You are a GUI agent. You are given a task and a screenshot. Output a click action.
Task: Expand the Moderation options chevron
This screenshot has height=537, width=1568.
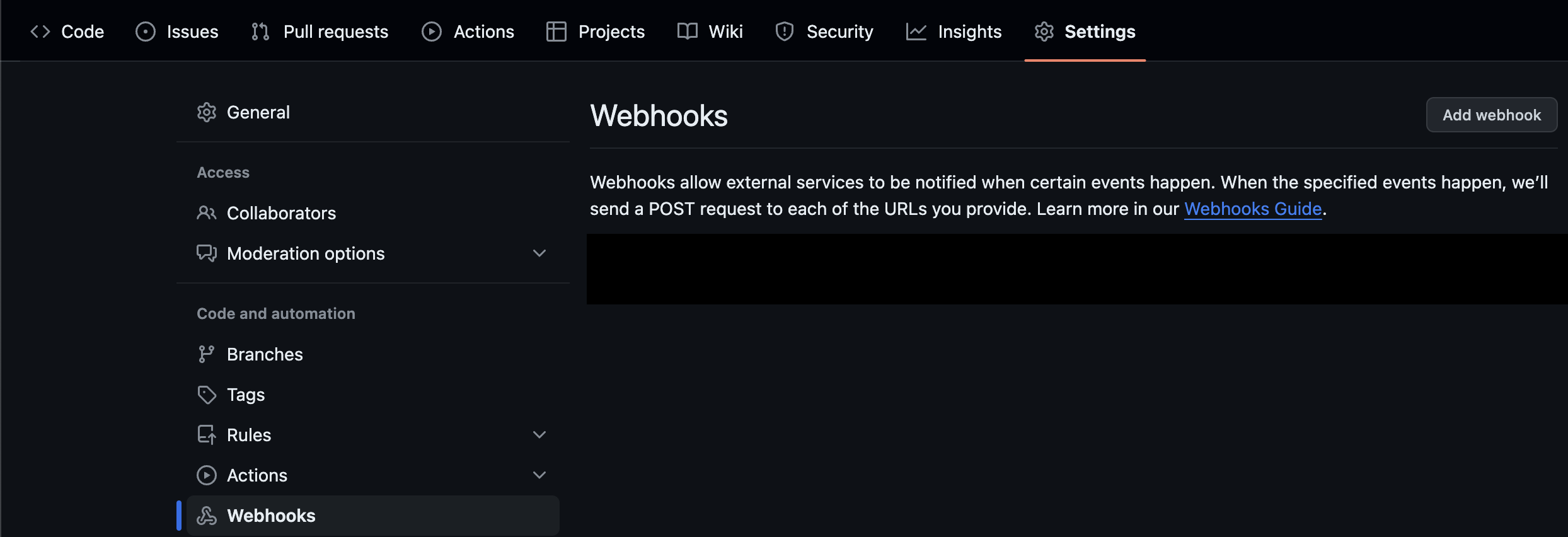pos(539,253)
